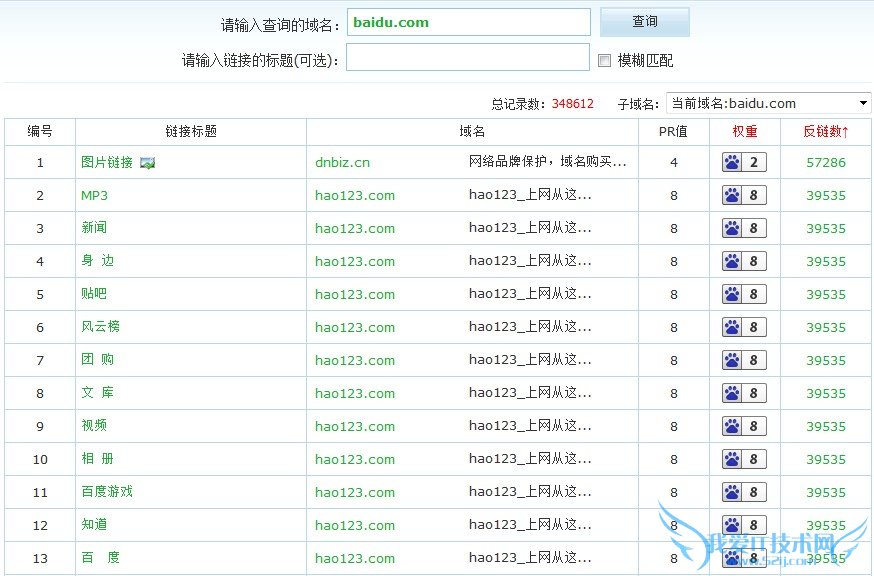Click the weight badge in the 新闻 row
The image size is (874, 576).
(x=744, y=228)
